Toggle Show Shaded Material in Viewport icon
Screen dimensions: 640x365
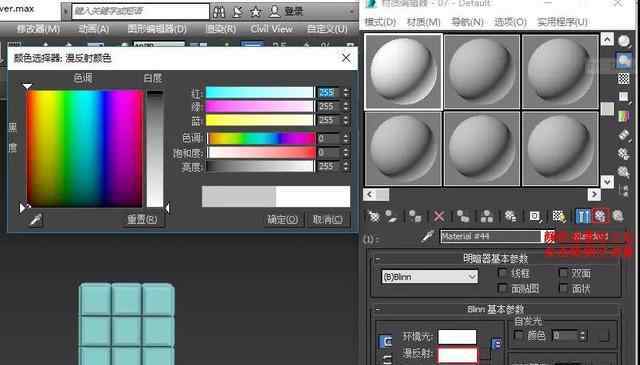(x=559, y=216)
